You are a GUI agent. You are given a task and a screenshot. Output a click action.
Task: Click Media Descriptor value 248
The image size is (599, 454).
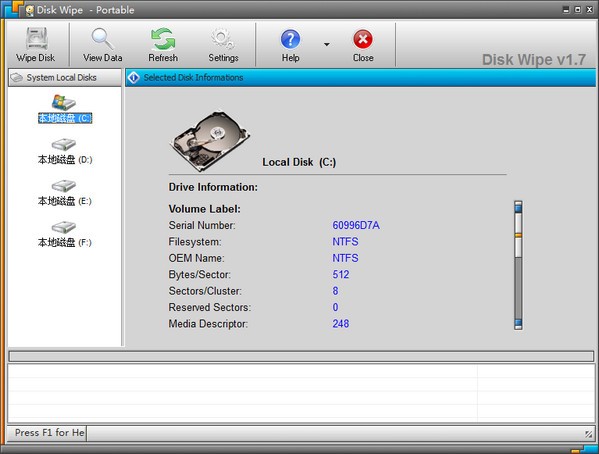tap(341, 324)
